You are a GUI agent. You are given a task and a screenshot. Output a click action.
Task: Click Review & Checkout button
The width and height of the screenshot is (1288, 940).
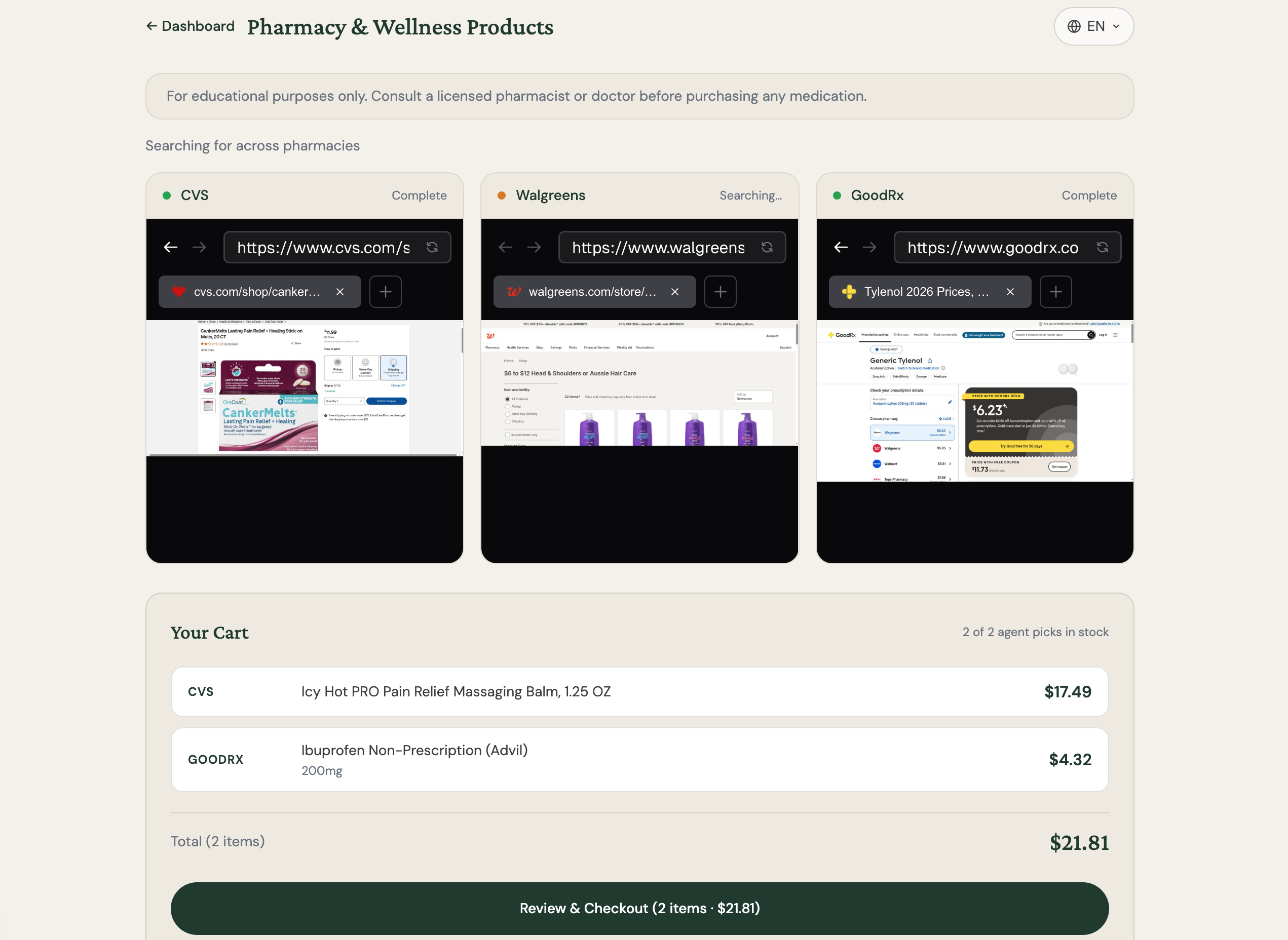pyautogui.click(x=639, y=908)
